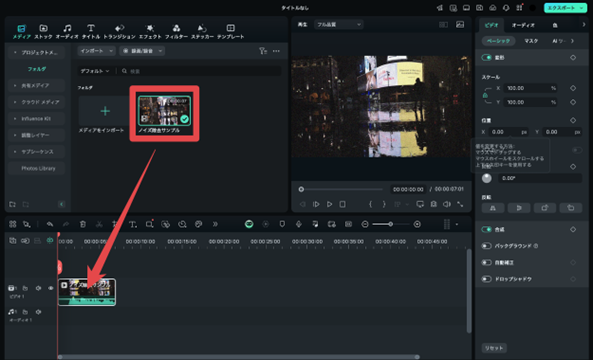593x360 pixels.
Task: Switch to ビデオ tab in properties panel
Action: [491, 25]
